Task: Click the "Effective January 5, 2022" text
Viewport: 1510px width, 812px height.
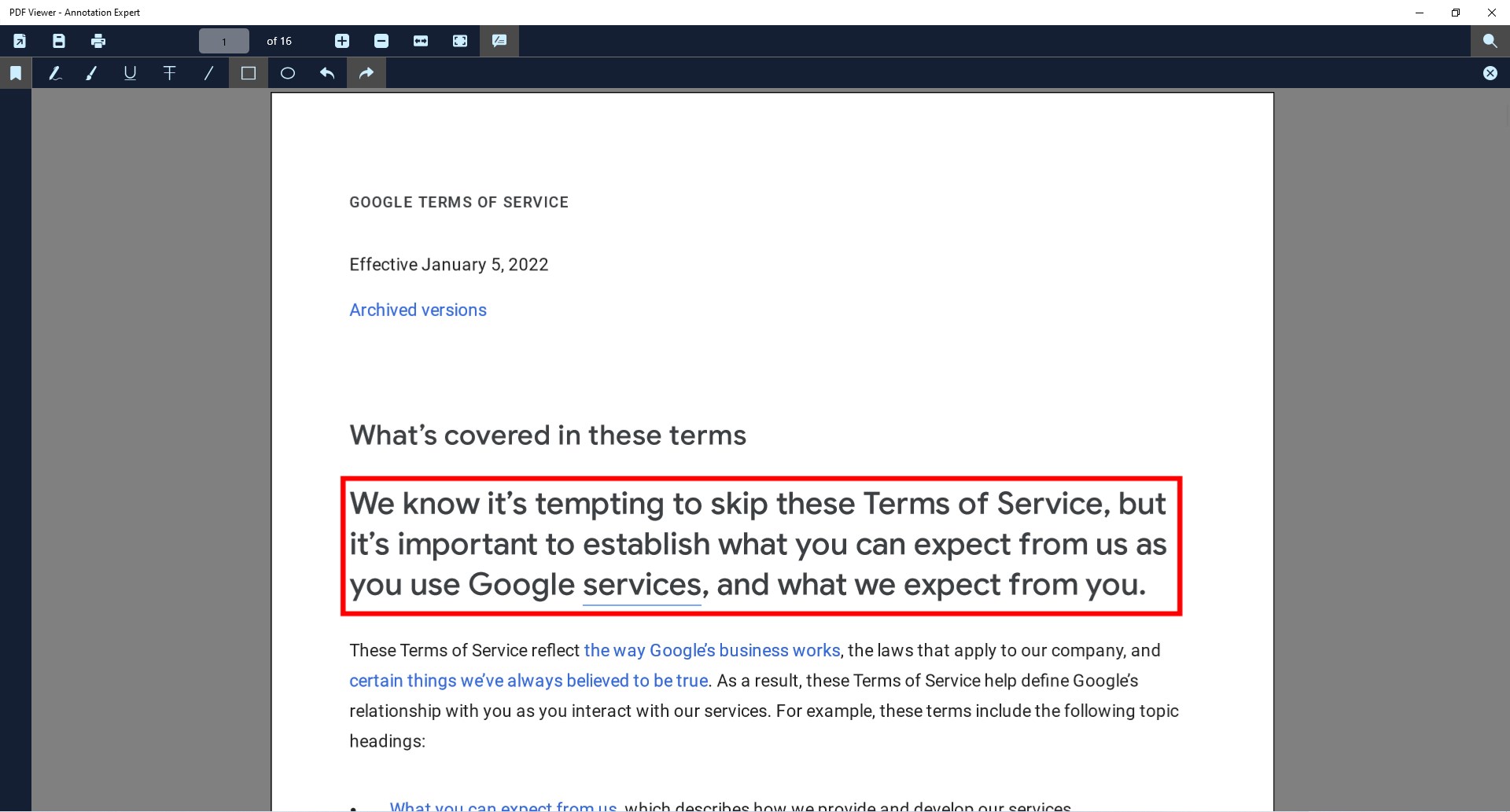Action: (x=448, y=265)
